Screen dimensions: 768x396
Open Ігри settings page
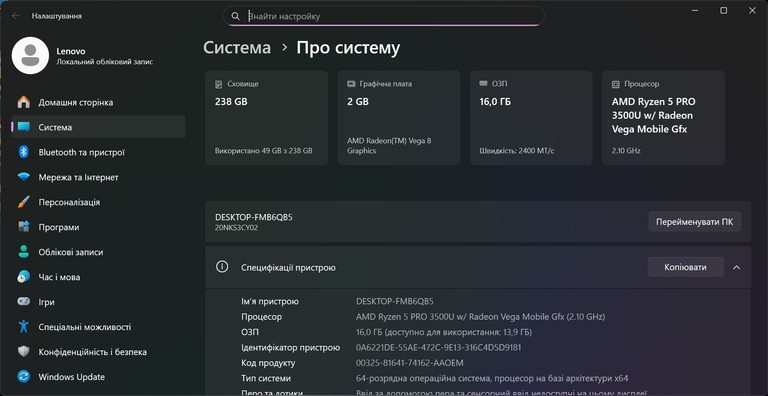(98, 301)
